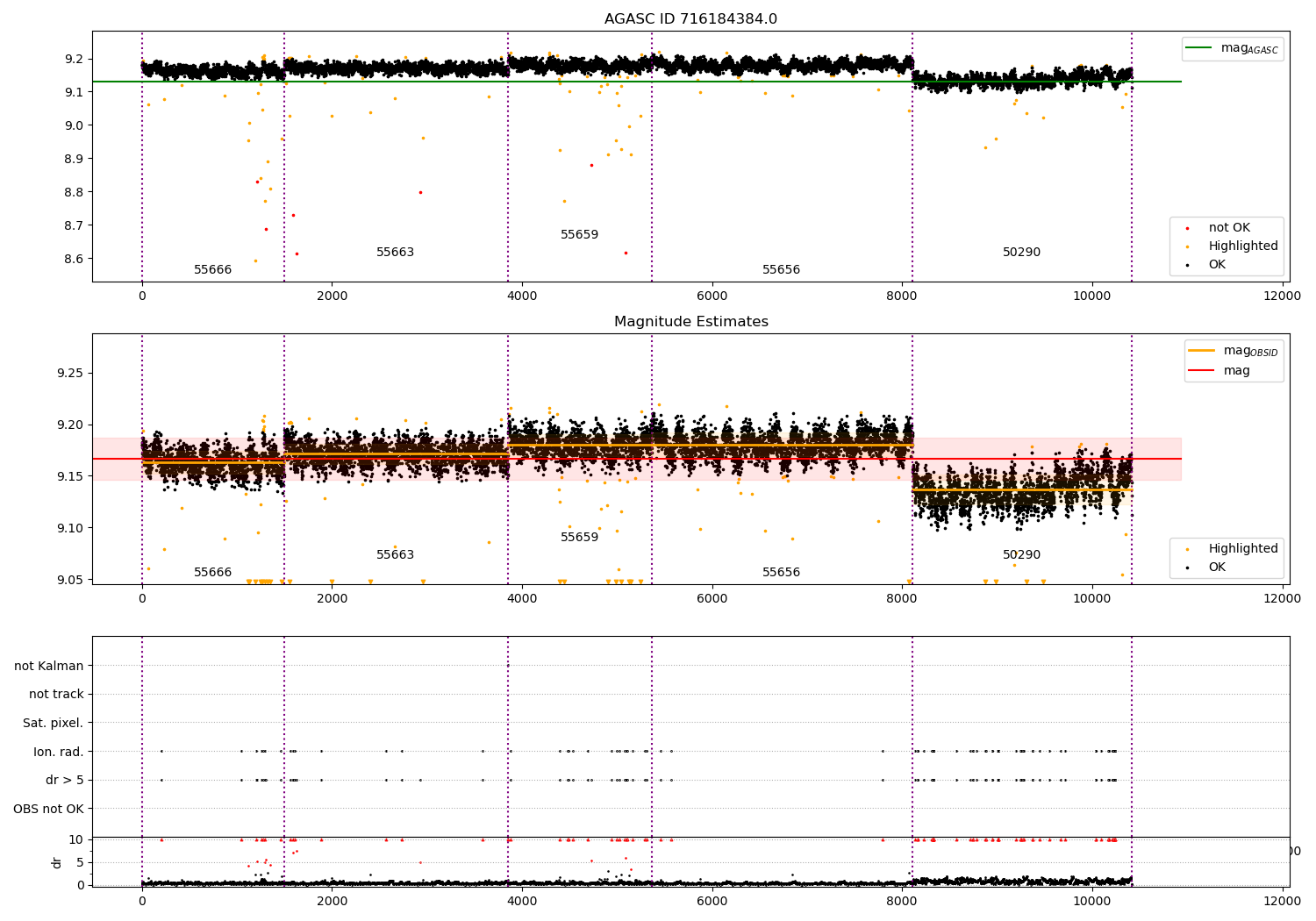
Task: Select the red 'mag' legend line sample
Action: [1201, 371]
